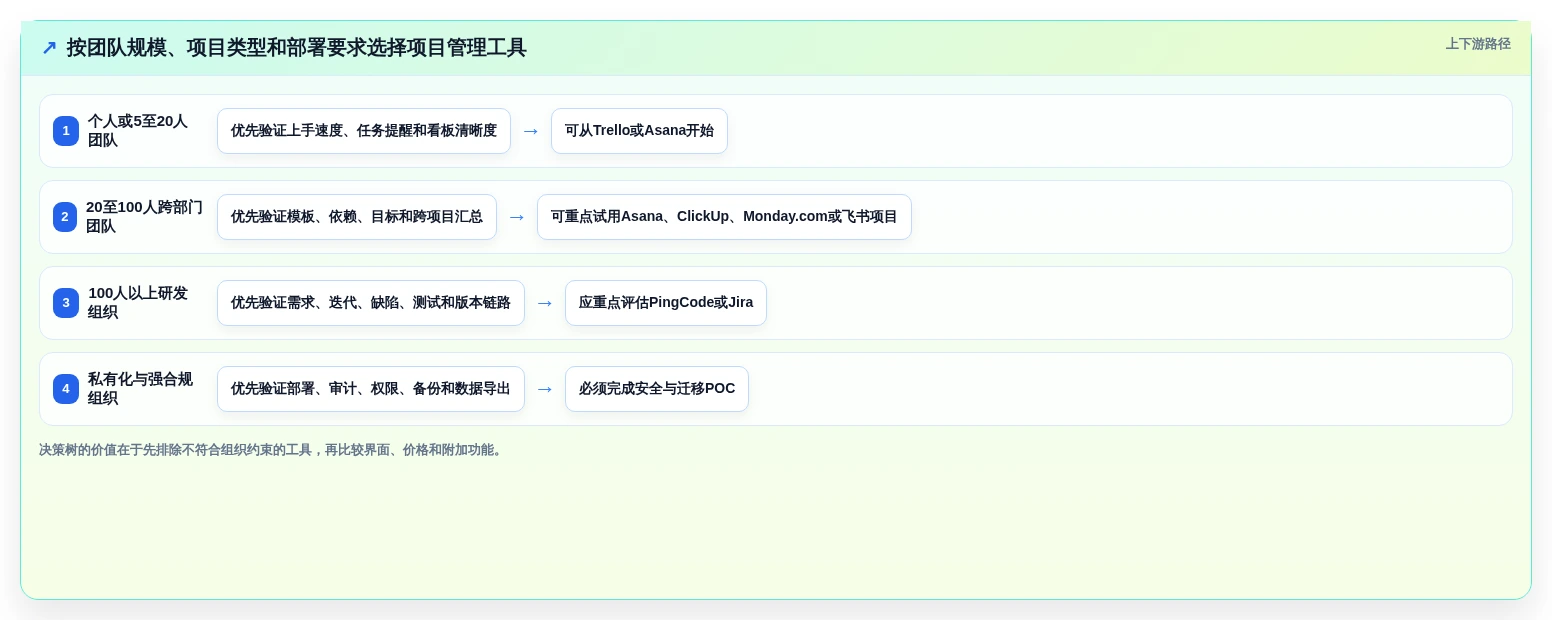
Task: Click the arrow pointing to Trello或Asana
Action: point(531,131)
